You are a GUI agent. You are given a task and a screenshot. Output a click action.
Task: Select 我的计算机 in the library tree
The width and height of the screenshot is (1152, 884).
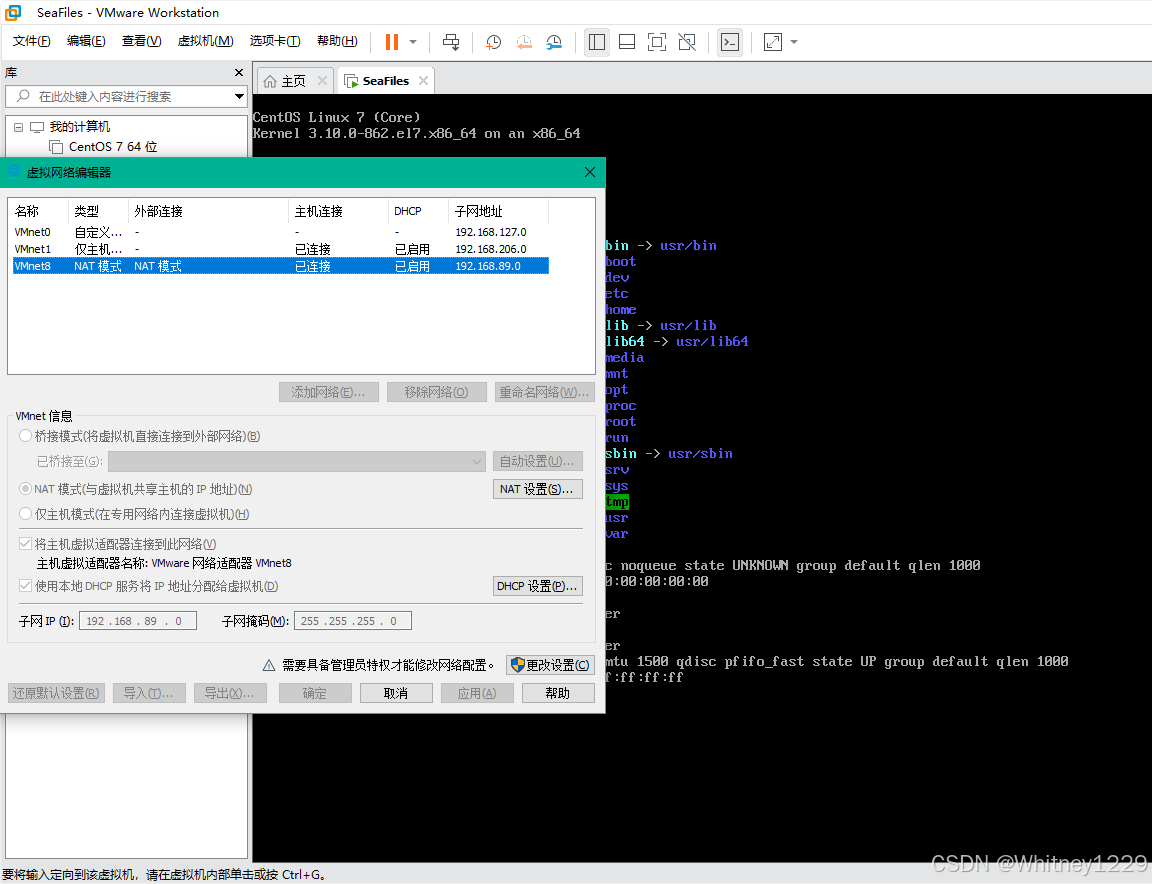pos(79,127)
